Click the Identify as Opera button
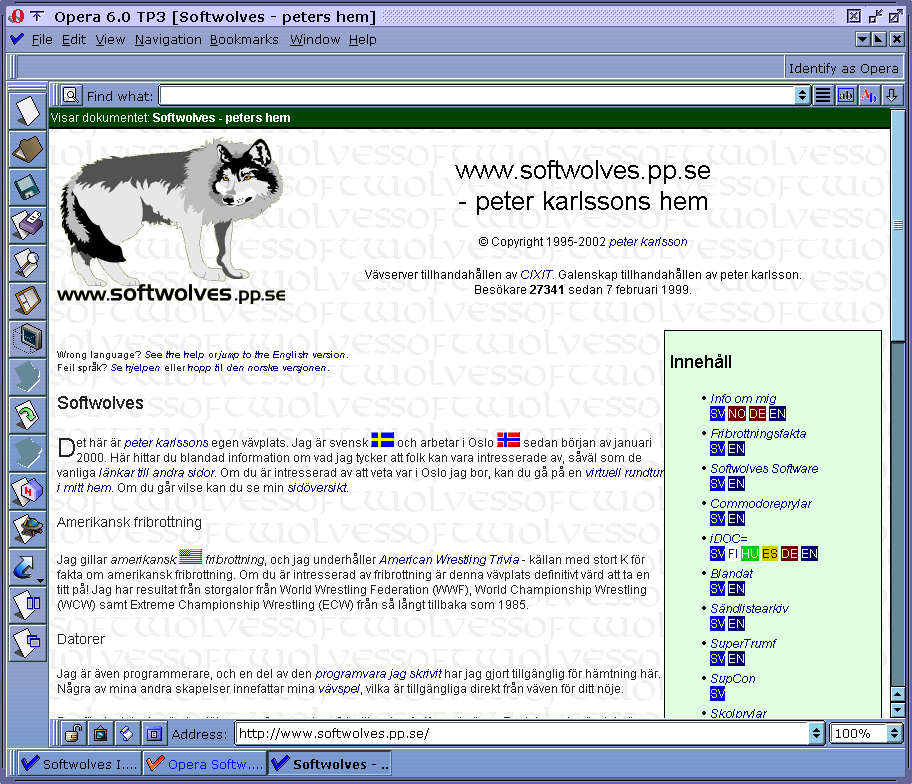912x784 pixels. tap(843, 68)
